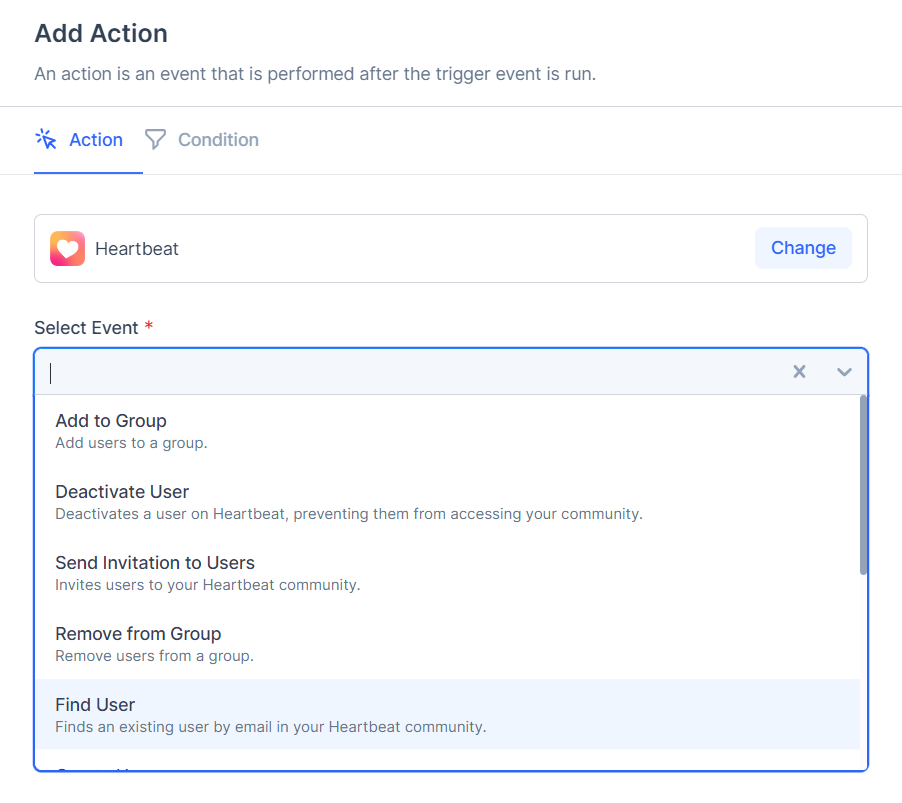902x803 pixels.
Task: Click the Heartbeat heart logo icon
Action: tap(67, 249)
